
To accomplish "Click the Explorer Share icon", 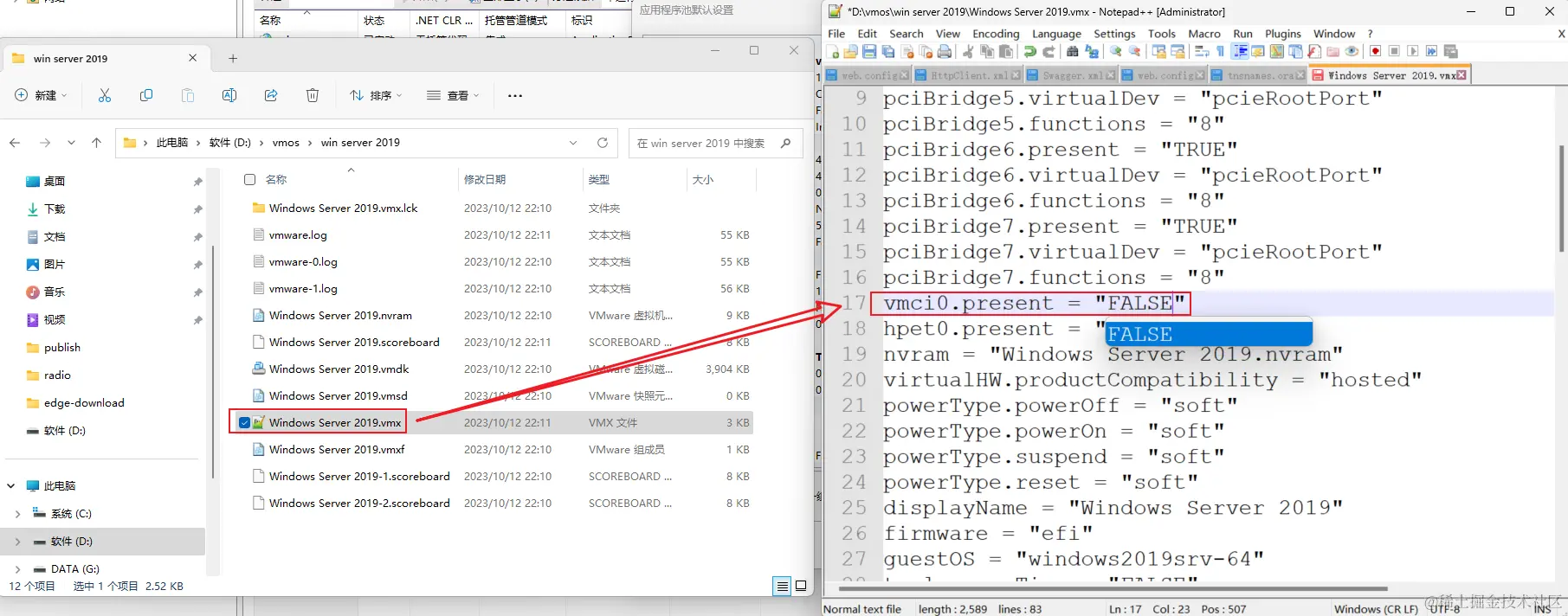I will coord(271,95).
